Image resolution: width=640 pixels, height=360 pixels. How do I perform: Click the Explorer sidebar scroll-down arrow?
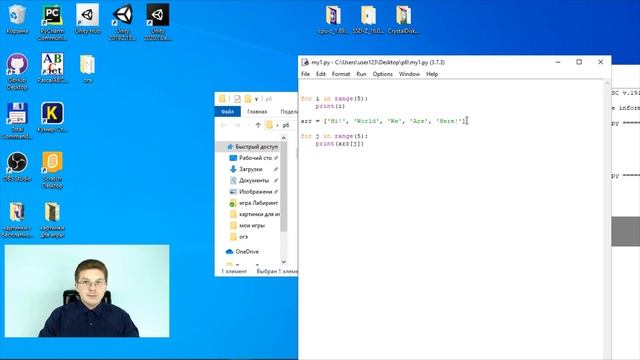coord(284,262)
